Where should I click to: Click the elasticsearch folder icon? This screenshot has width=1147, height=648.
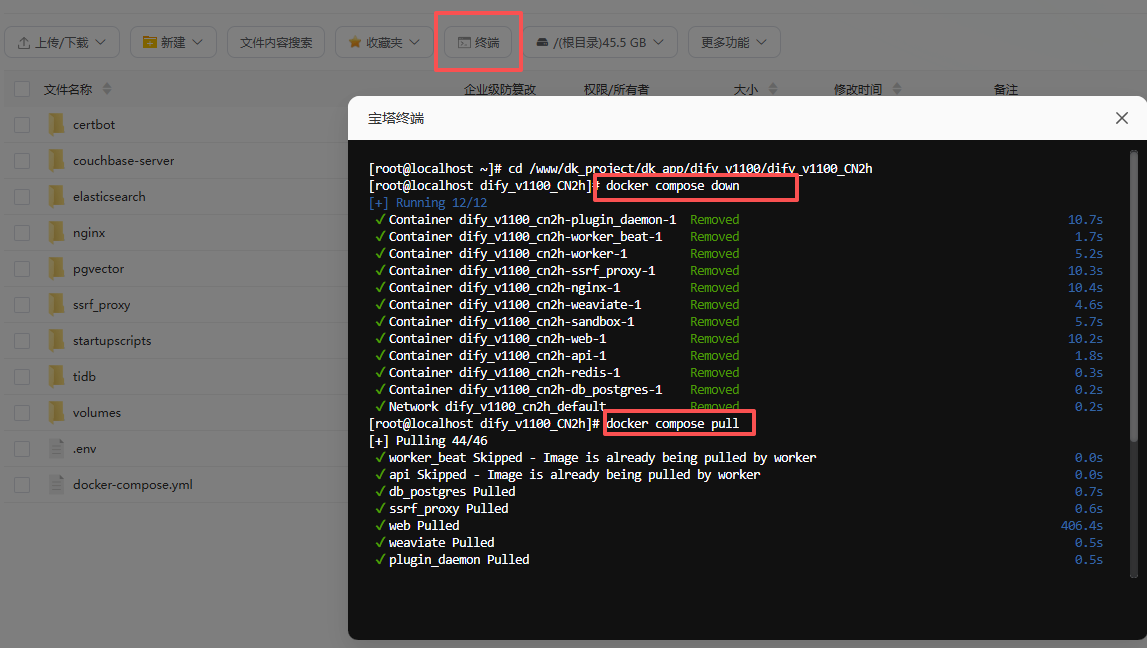[x=56, y=197]
